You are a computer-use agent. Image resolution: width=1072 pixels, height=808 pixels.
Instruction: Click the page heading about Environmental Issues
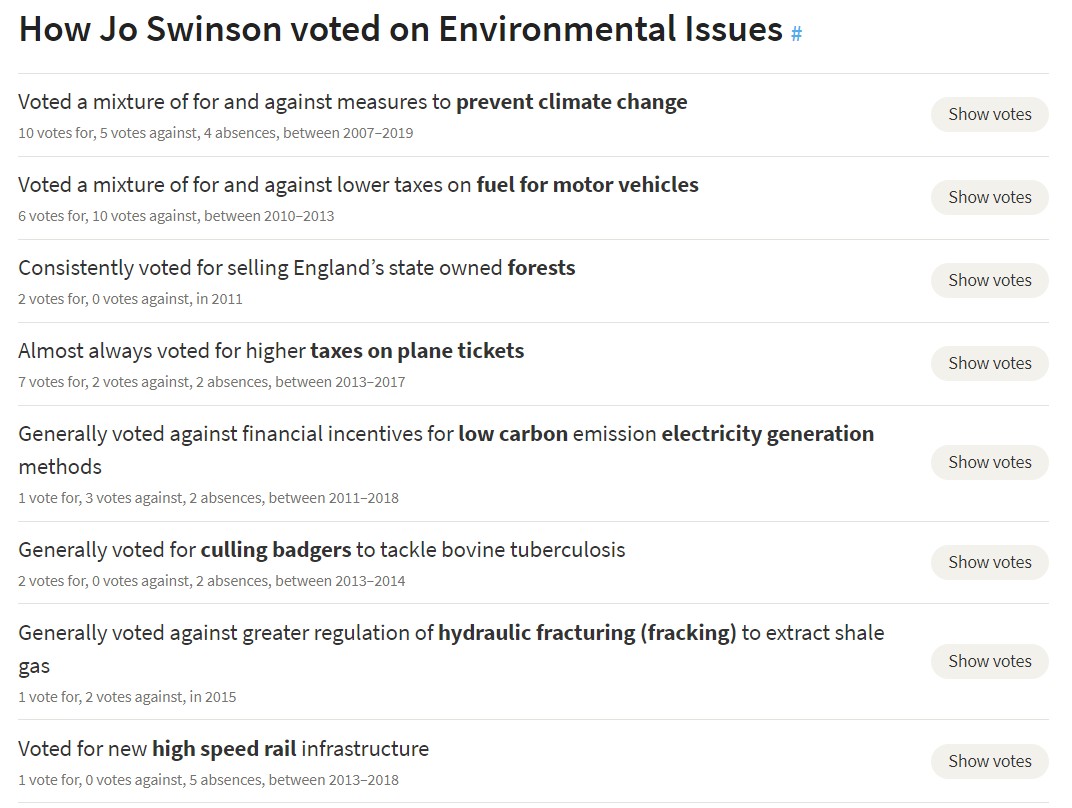pyautogui.click(x=401, y=29)
